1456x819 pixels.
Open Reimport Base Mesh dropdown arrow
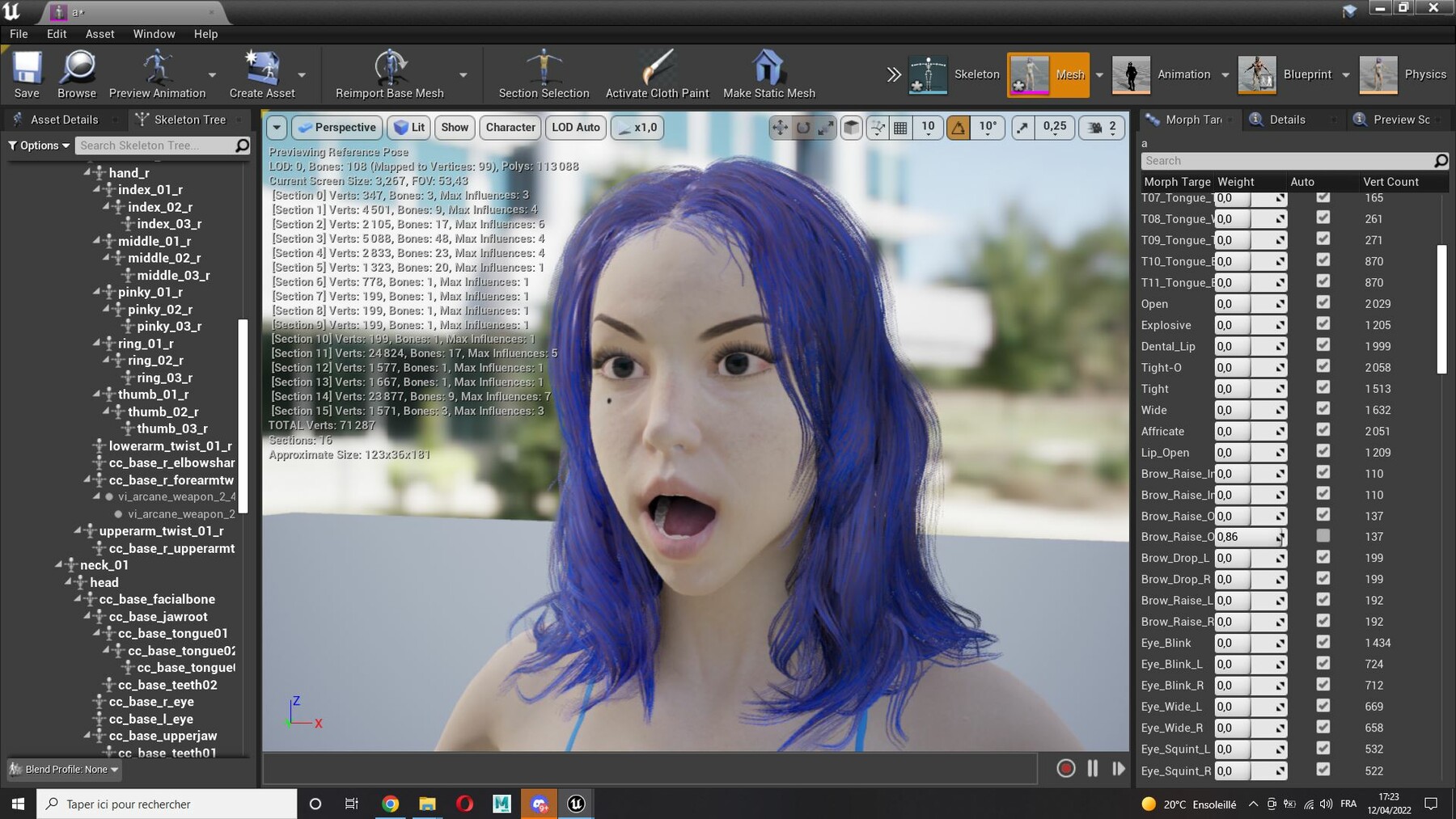[463, 74]
